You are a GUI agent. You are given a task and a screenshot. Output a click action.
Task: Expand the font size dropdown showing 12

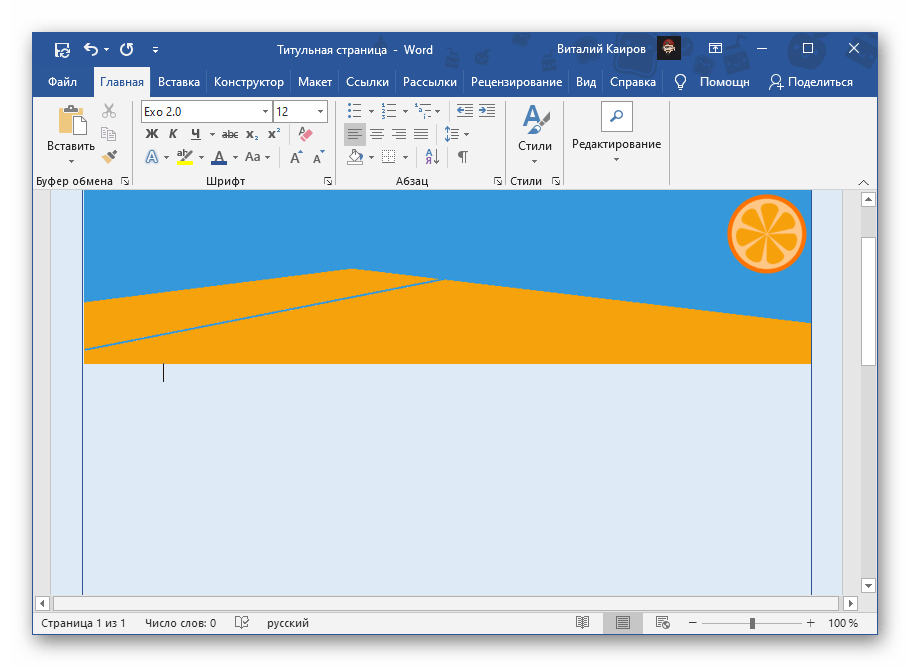[x=320, y=112]
